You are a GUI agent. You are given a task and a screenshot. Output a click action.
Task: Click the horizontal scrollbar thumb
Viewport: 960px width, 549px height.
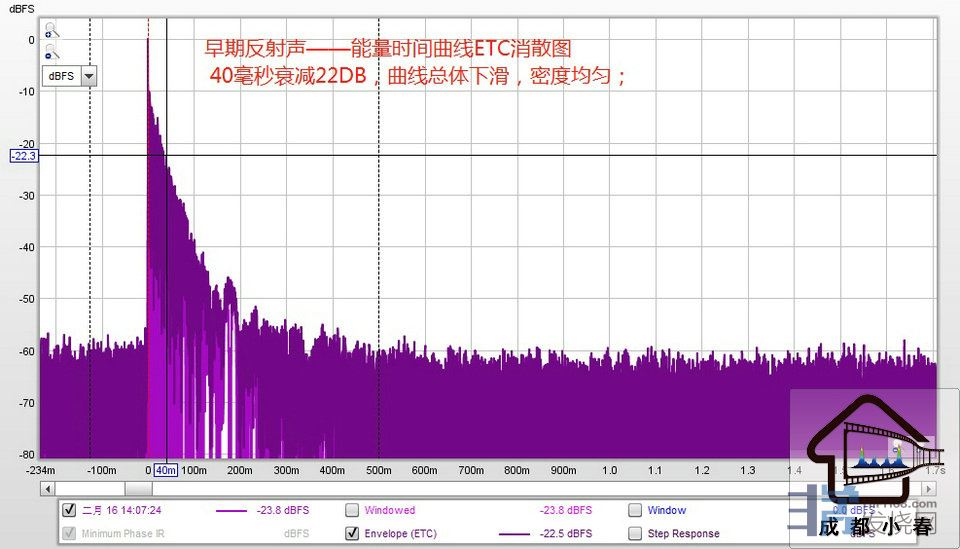[x=138, y=488]
